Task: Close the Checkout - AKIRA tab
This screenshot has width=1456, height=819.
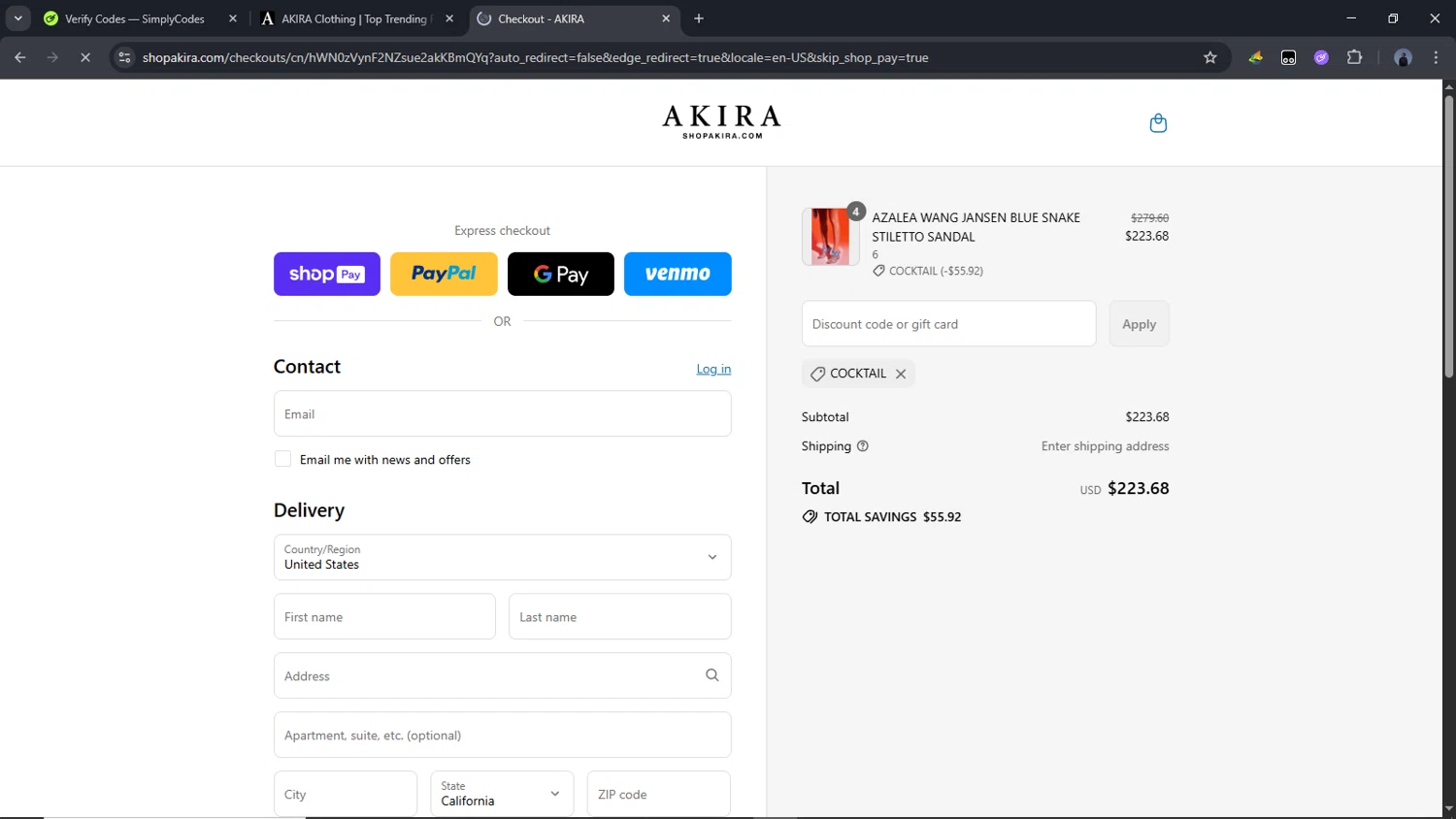Action: [666, 18]
